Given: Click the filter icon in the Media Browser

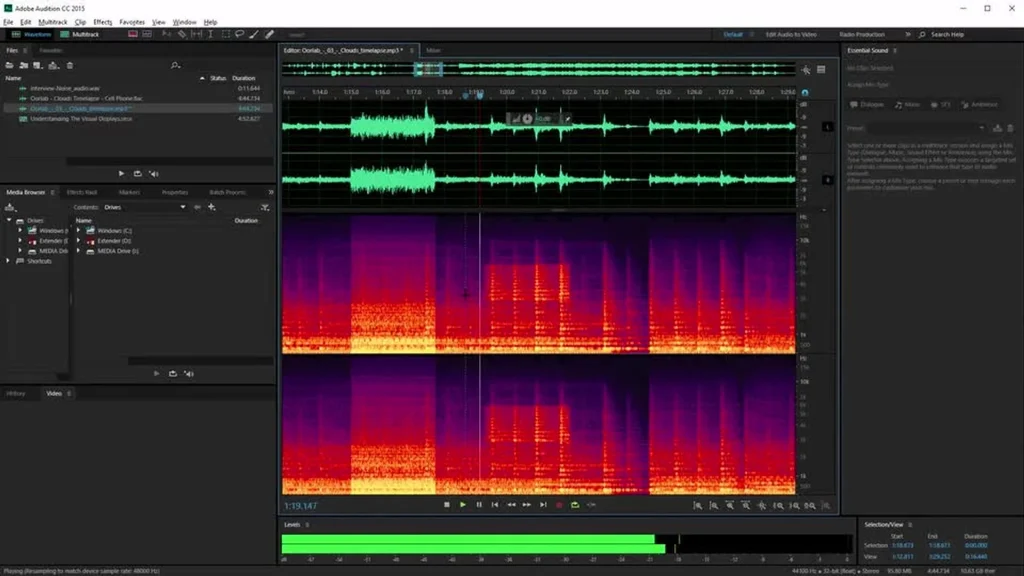Looking at the screenshot, I should (x=264, y=207).
